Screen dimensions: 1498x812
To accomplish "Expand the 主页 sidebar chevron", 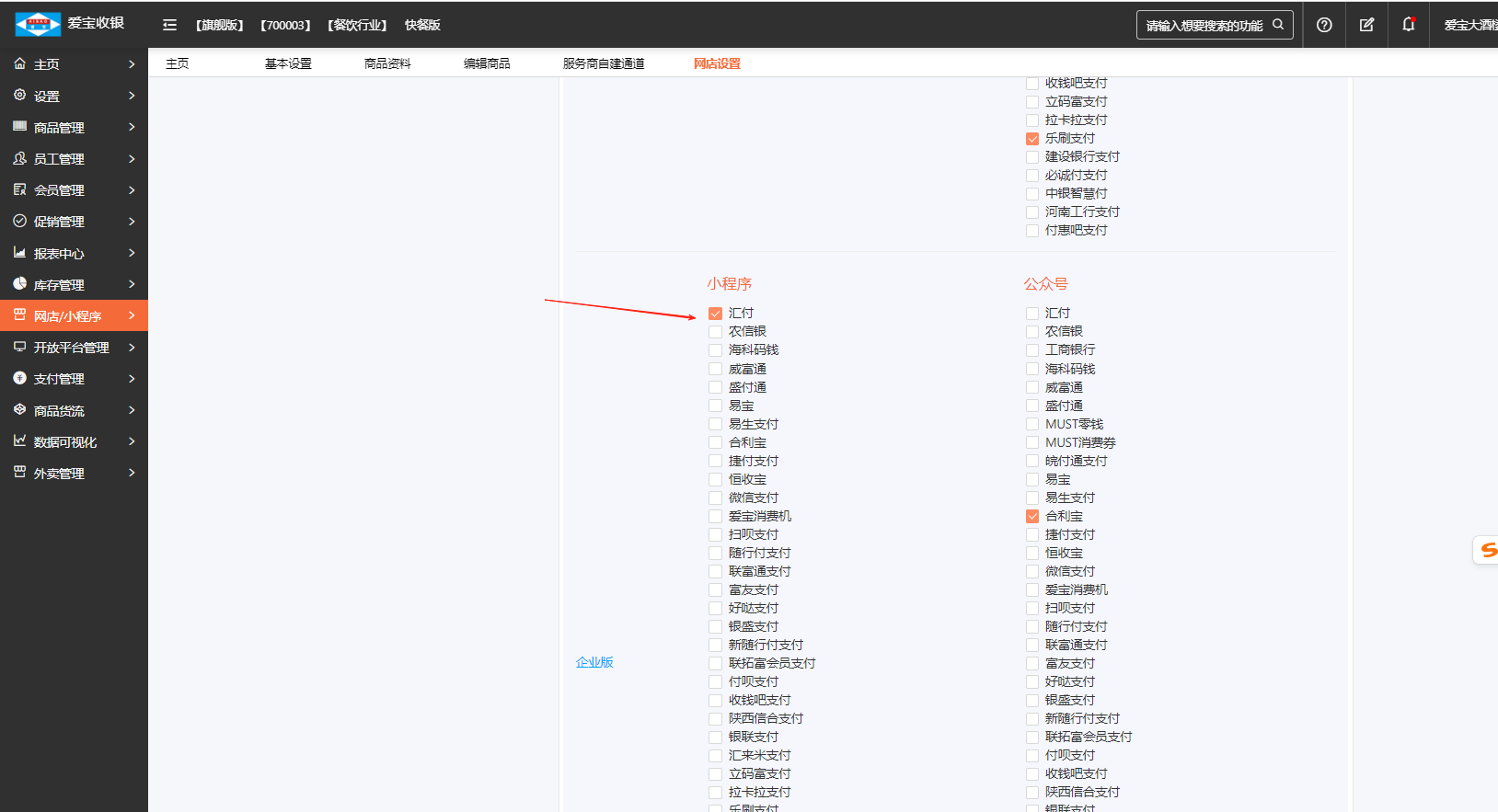I will pyautogui.click(x=132, y=63).
